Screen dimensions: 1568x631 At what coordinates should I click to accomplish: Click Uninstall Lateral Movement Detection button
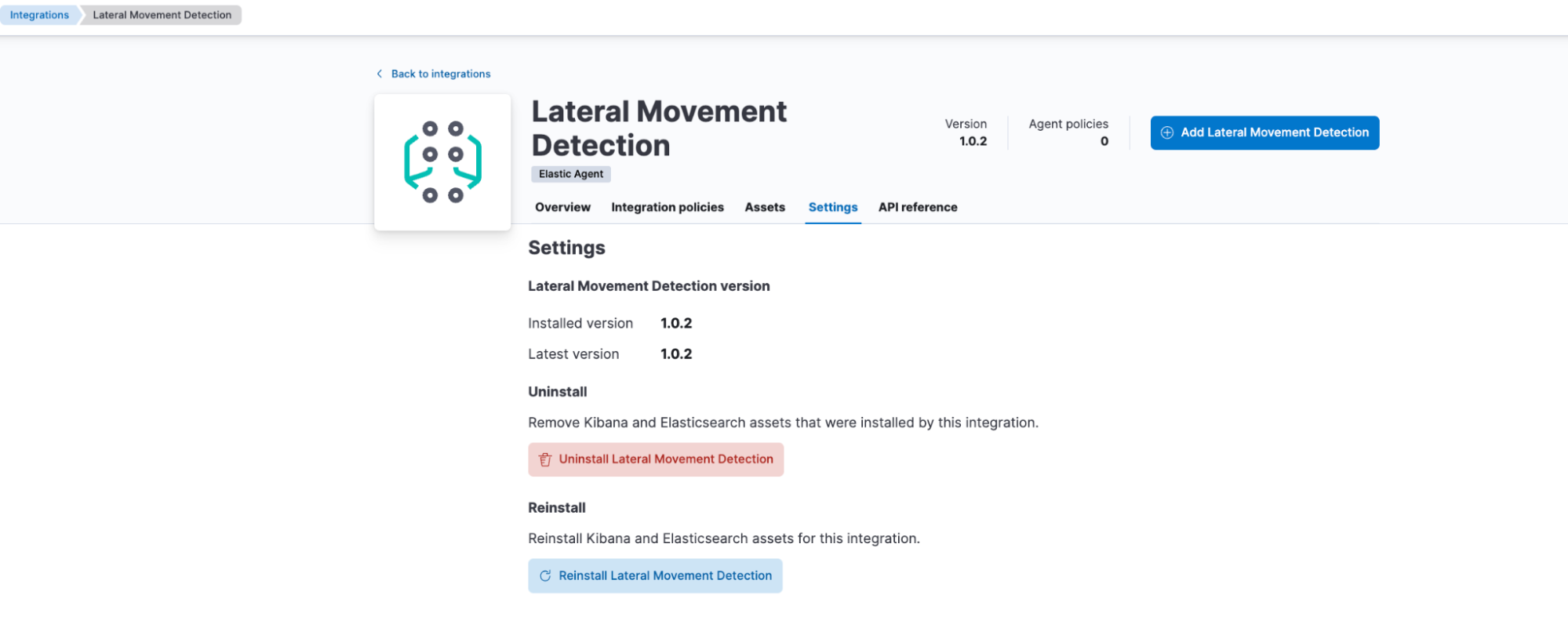tap(656, 459)
